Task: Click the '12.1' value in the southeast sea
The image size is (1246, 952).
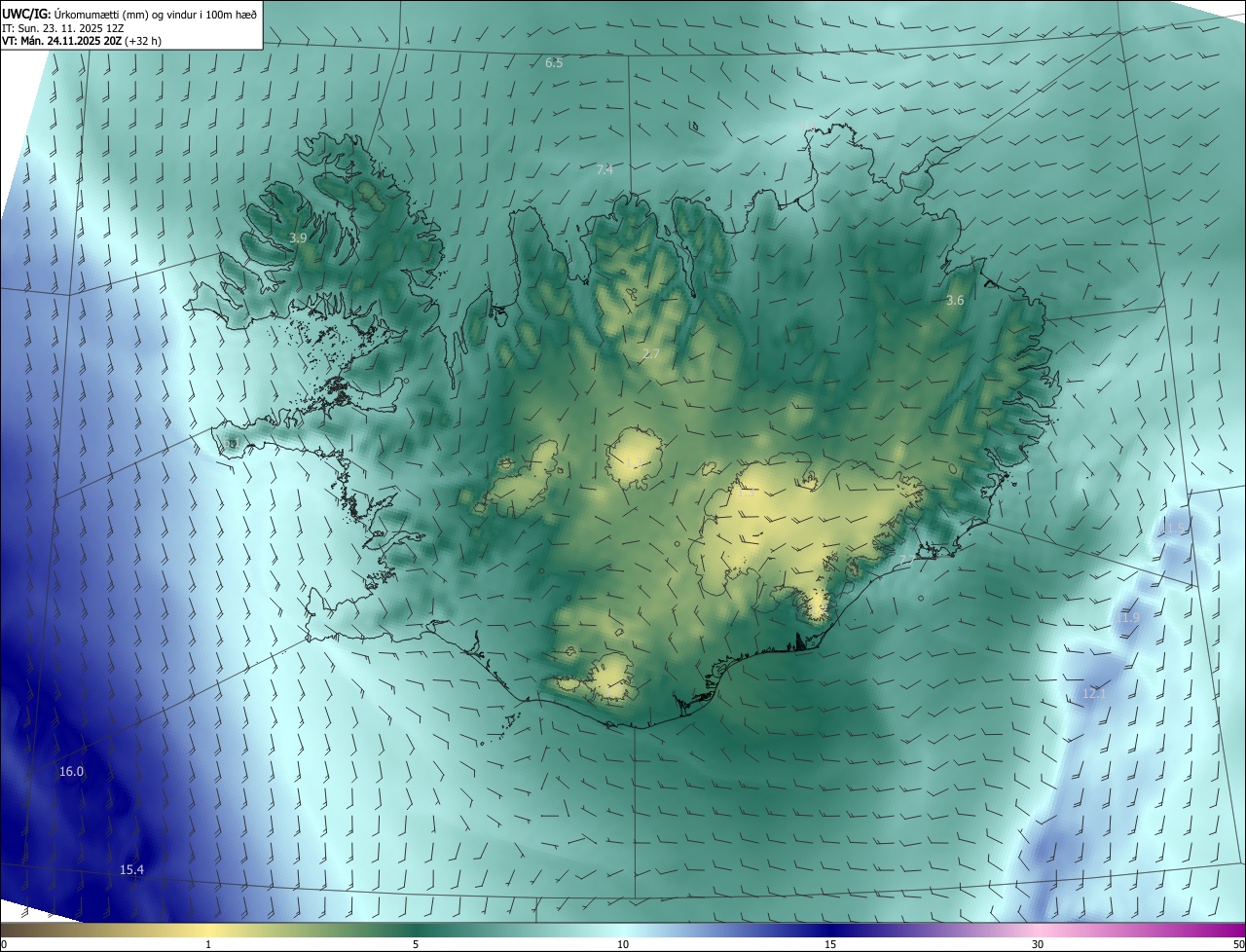Action: pyautogui.click(x=1094, y=694)
